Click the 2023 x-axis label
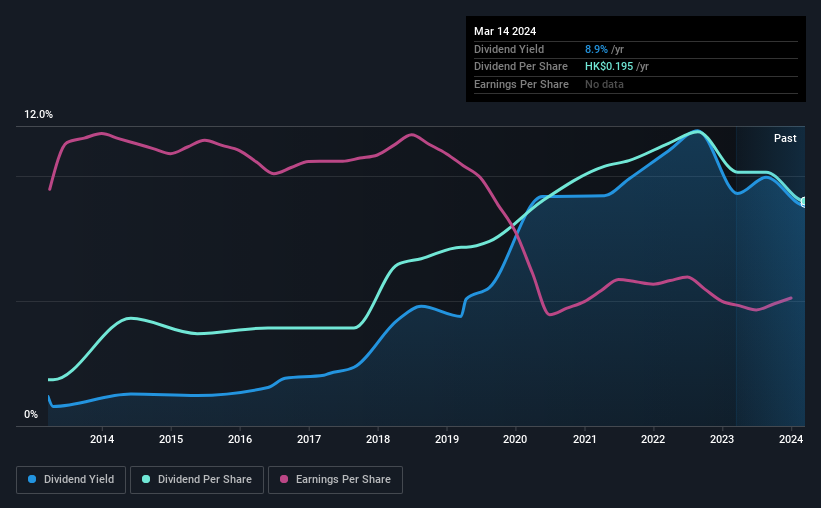821x508 pixels. (722, 439)
